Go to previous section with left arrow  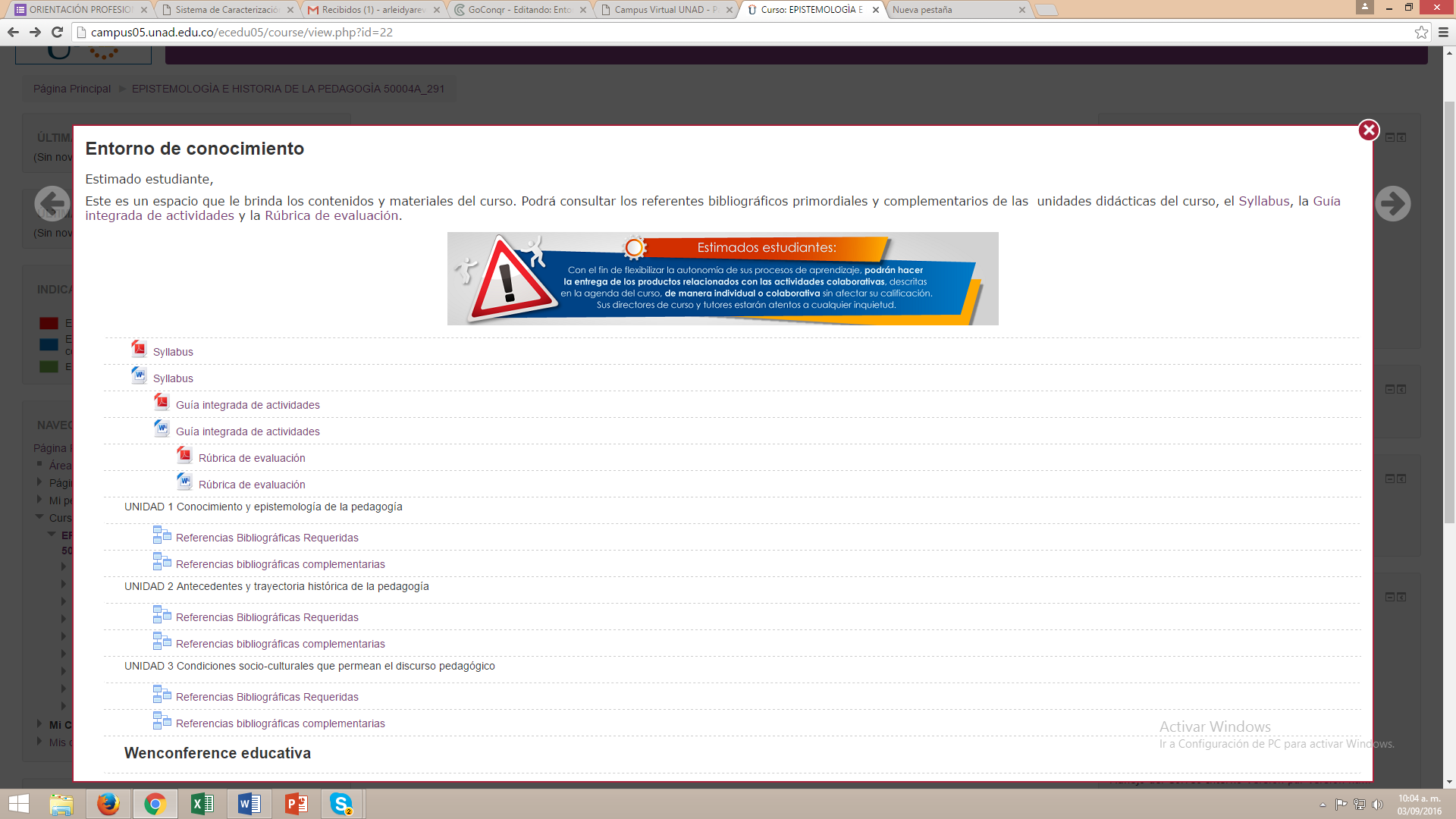point(52,203)
